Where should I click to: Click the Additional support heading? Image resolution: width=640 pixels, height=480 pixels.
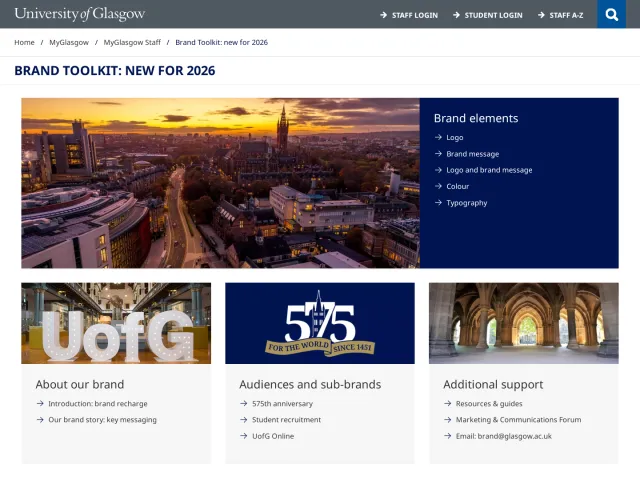[493, 384]
